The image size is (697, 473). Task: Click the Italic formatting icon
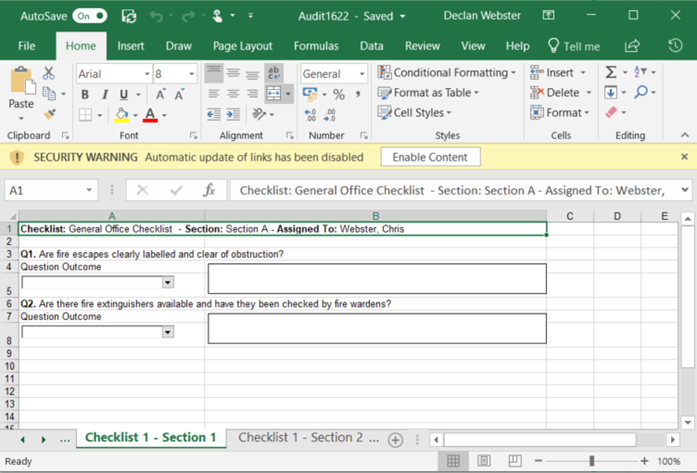click(x=104, y=94)
